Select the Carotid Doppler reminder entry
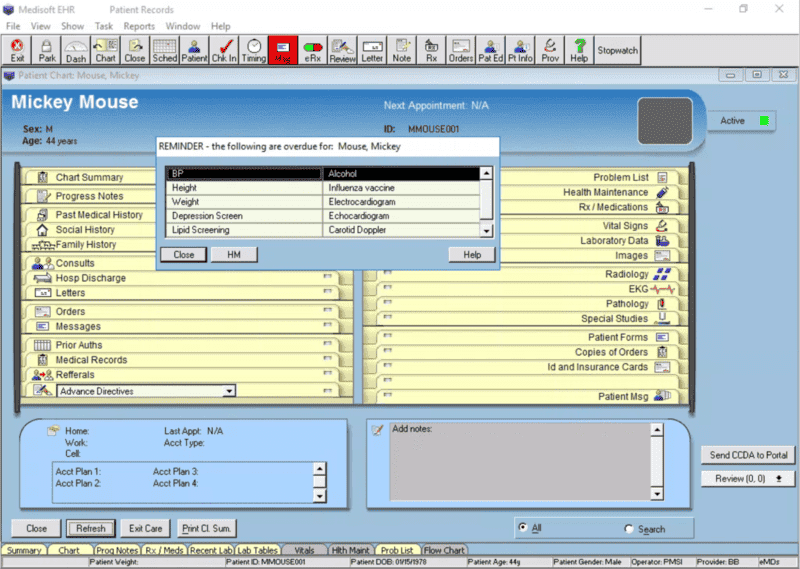 [401, 230]
